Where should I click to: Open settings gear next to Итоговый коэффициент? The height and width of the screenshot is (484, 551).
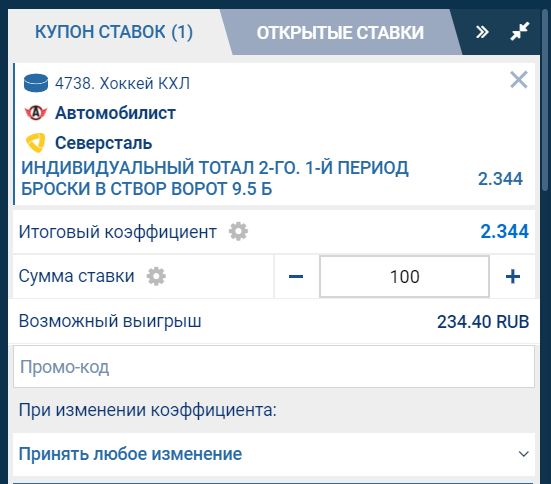(x=238, y=232)
